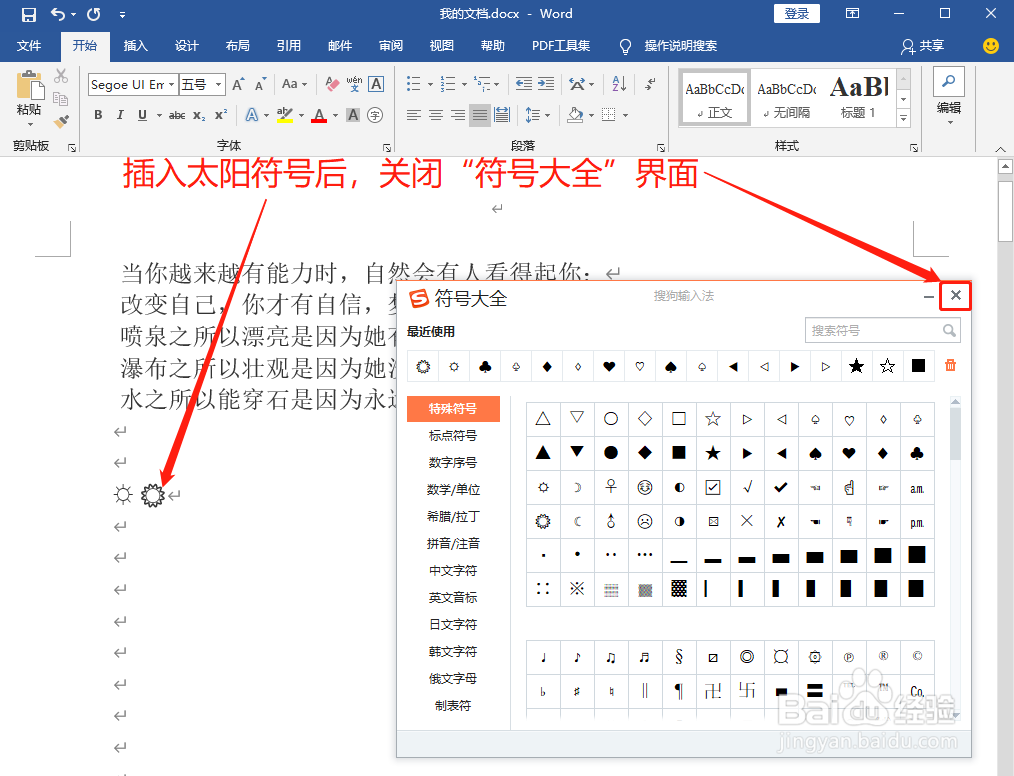Click the 操作说明搜索 box
This screenshot has height=776, width=1014.
point(680,46)
